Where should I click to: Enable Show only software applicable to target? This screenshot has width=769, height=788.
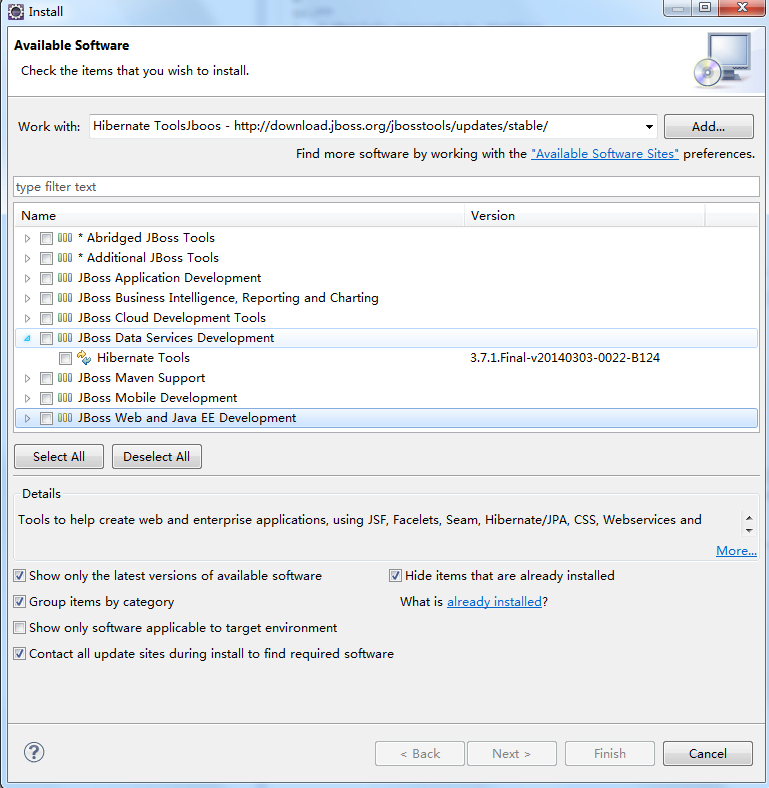[x=20, y=628]
